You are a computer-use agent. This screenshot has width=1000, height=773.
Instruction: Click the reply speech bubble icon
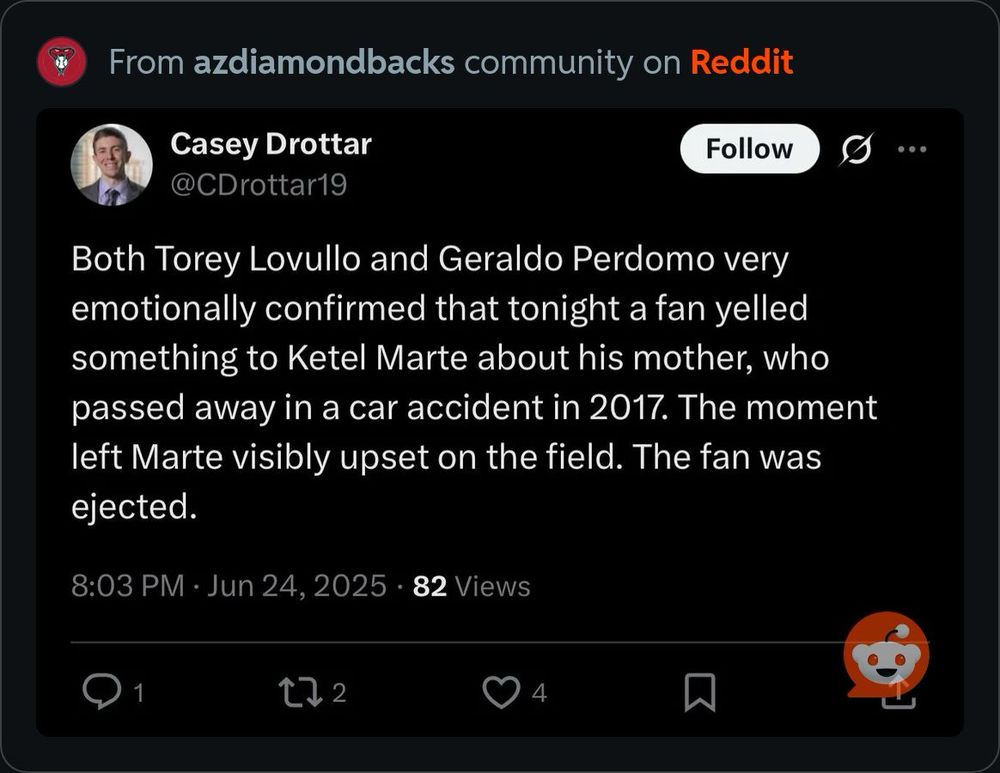101,692
